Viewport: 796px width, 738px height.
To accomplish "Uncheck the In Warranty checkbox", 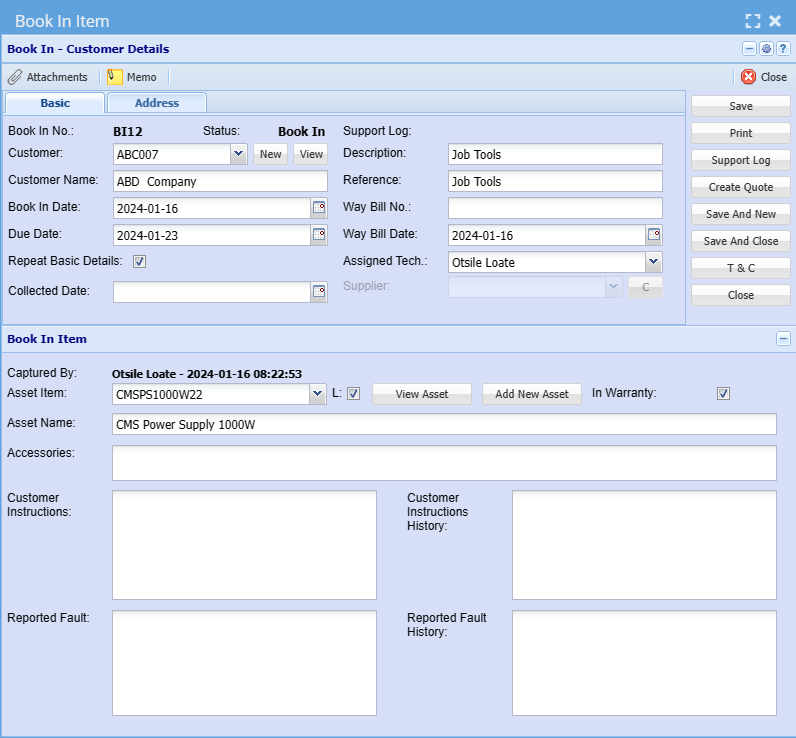I will point(723,394).
